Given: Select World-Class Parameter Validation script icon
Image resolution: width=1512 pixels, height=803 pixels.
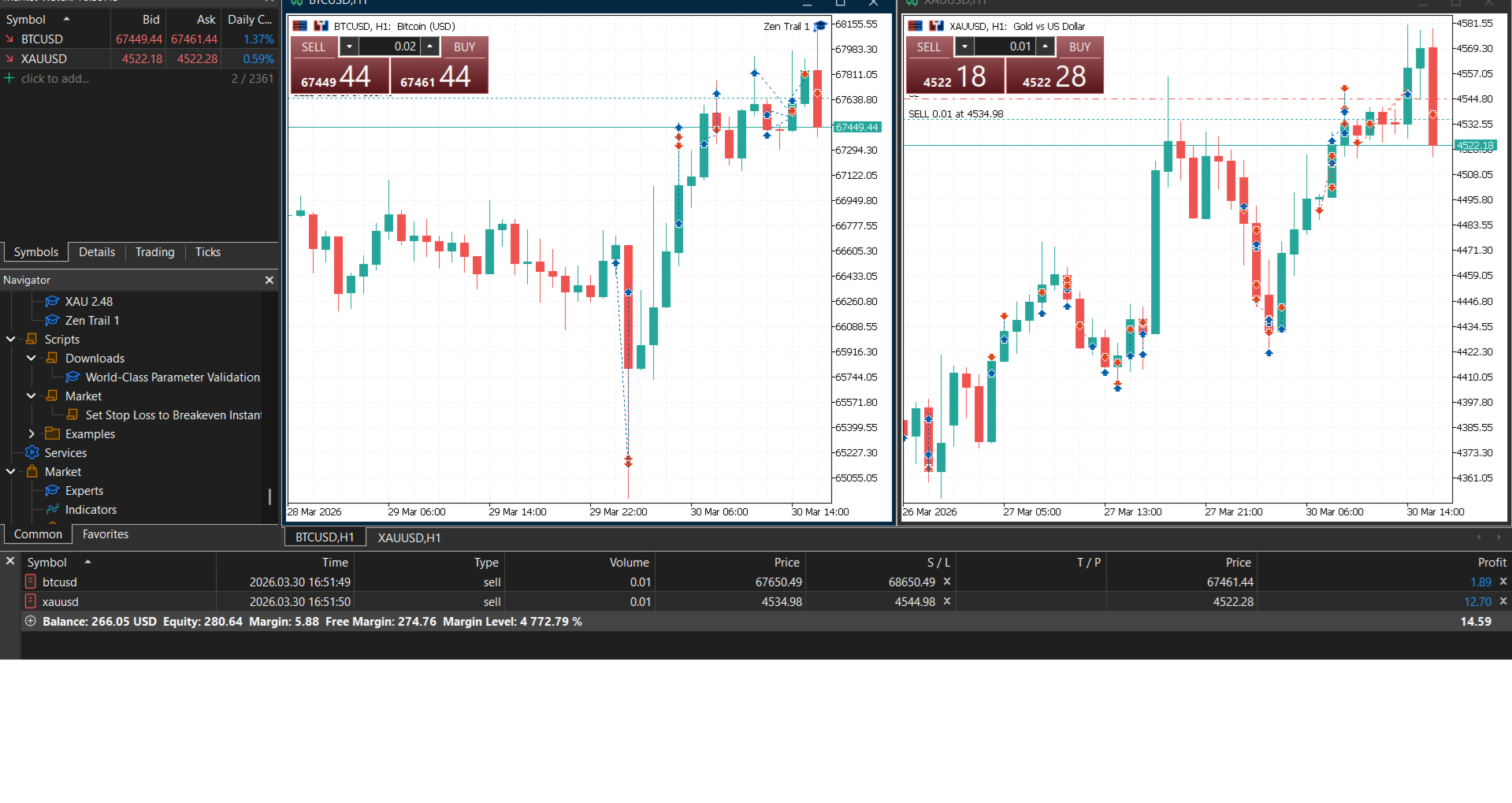Looking at the screenshot, I should pos(73,377).
